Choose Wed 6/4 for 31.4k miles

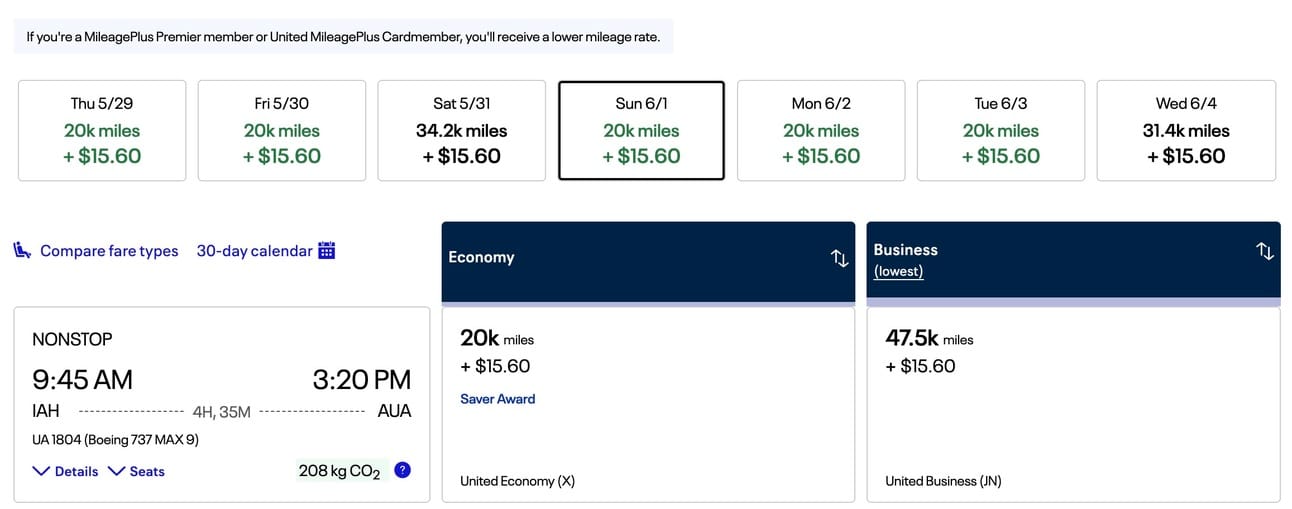coord(1186,131)
